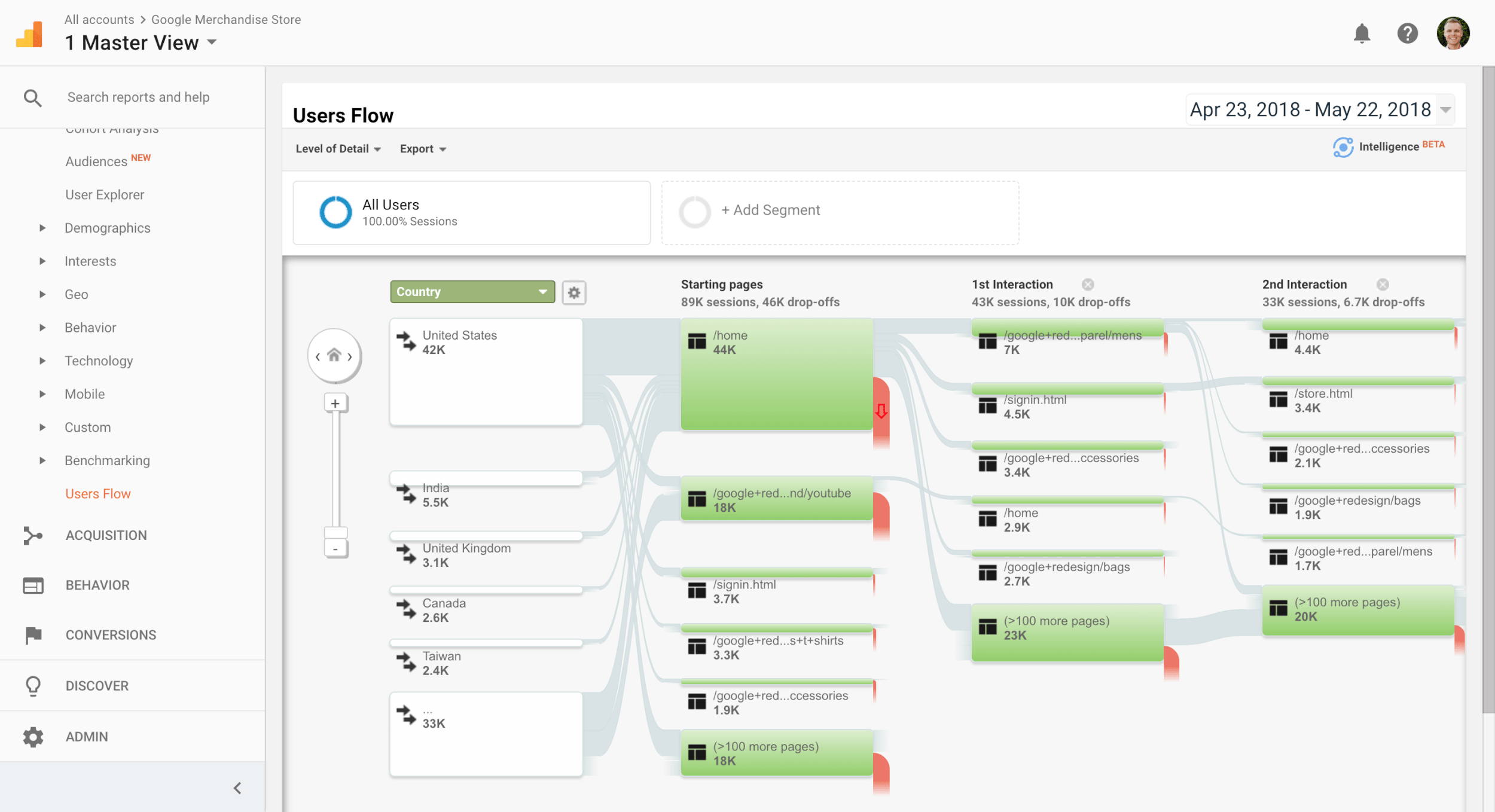This screenshot has width=1495, height=812.
Task: Click the Behavior section icon
Action: coord(33,585)
